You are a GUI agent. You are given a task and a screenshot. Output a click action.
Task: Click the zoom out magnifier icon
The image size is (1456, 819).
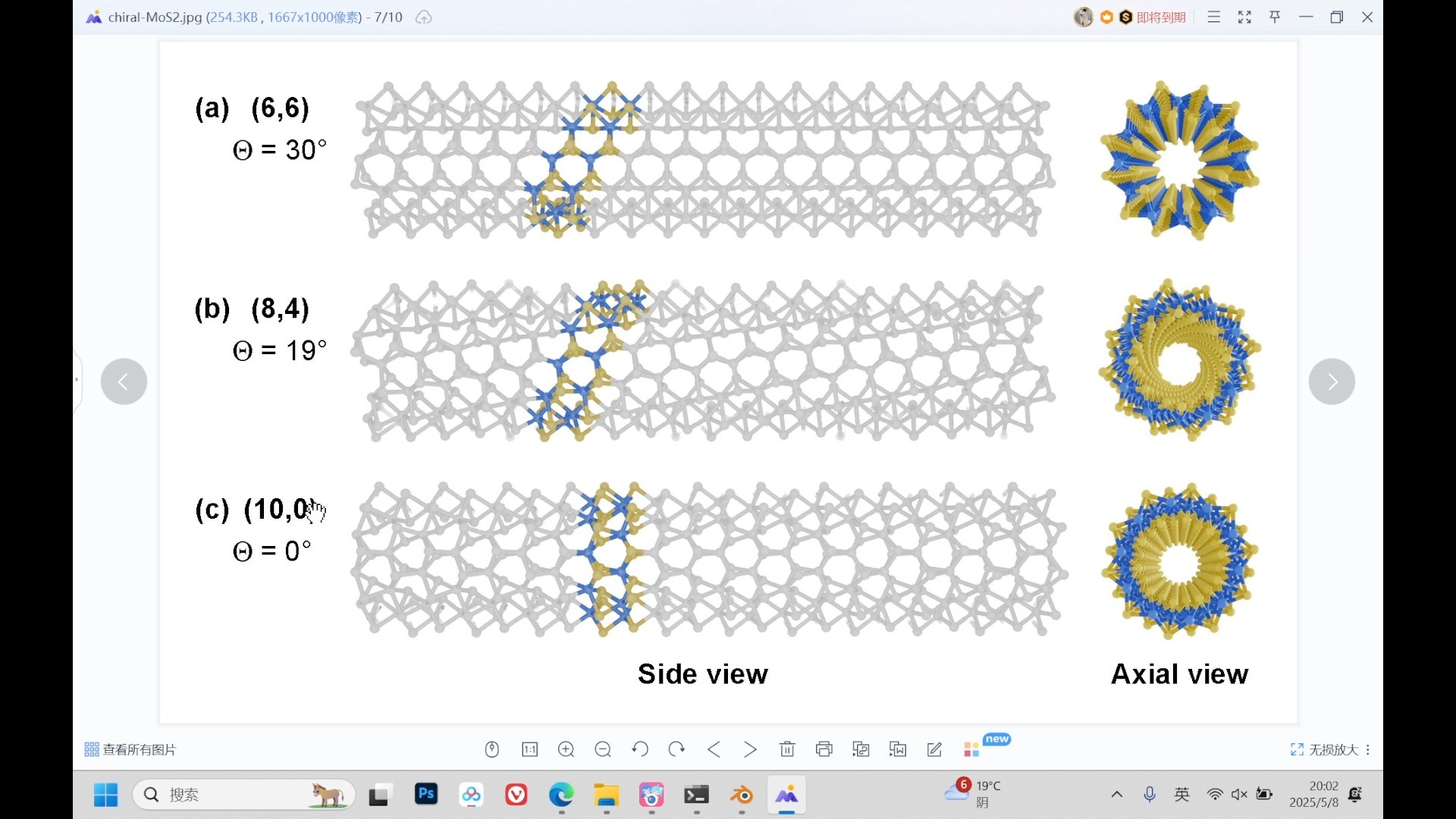tap(603, 749)
